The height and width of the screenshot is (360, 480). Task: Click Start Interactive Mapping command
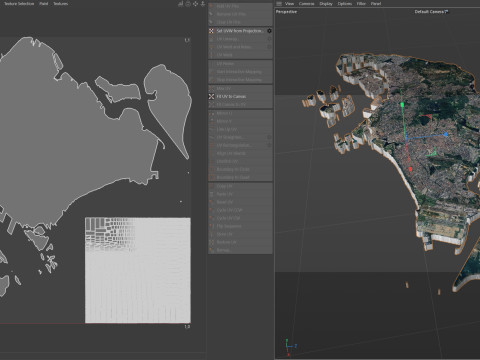240,72
